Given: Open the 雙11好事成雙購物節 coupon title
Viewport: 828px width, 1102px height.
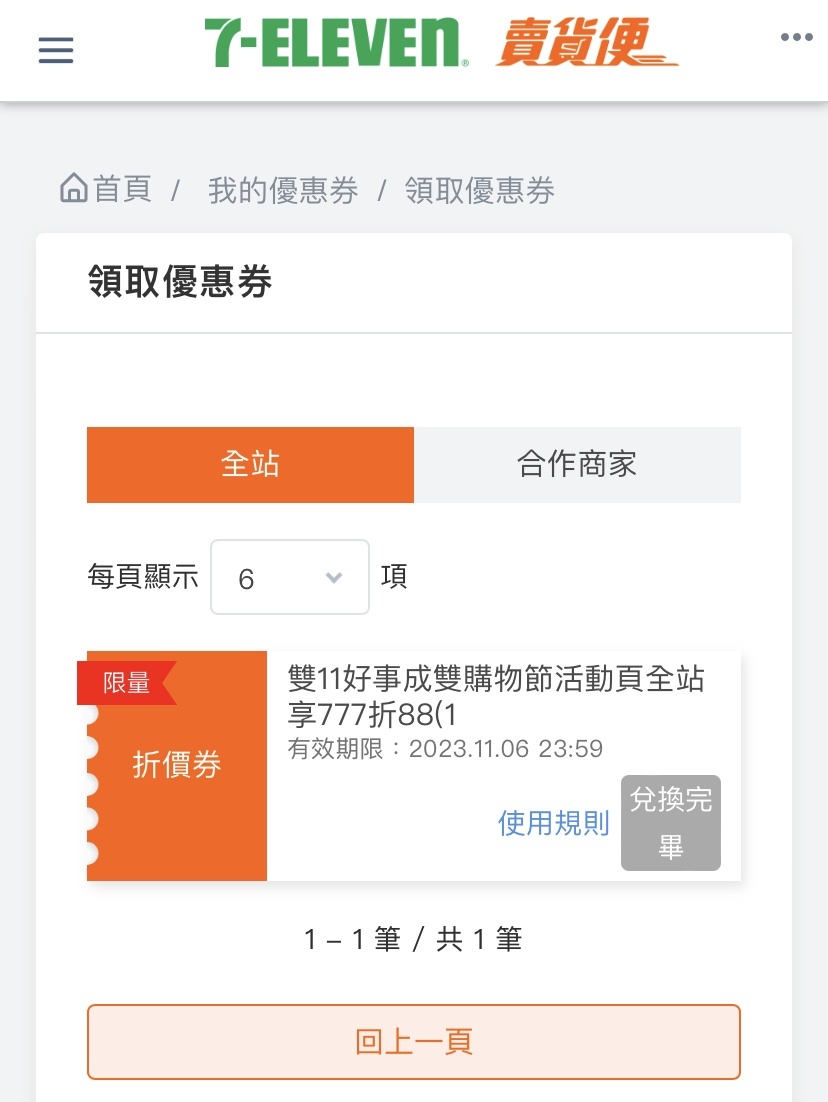Looking at the screenshot, I should [x=496, y=696].
